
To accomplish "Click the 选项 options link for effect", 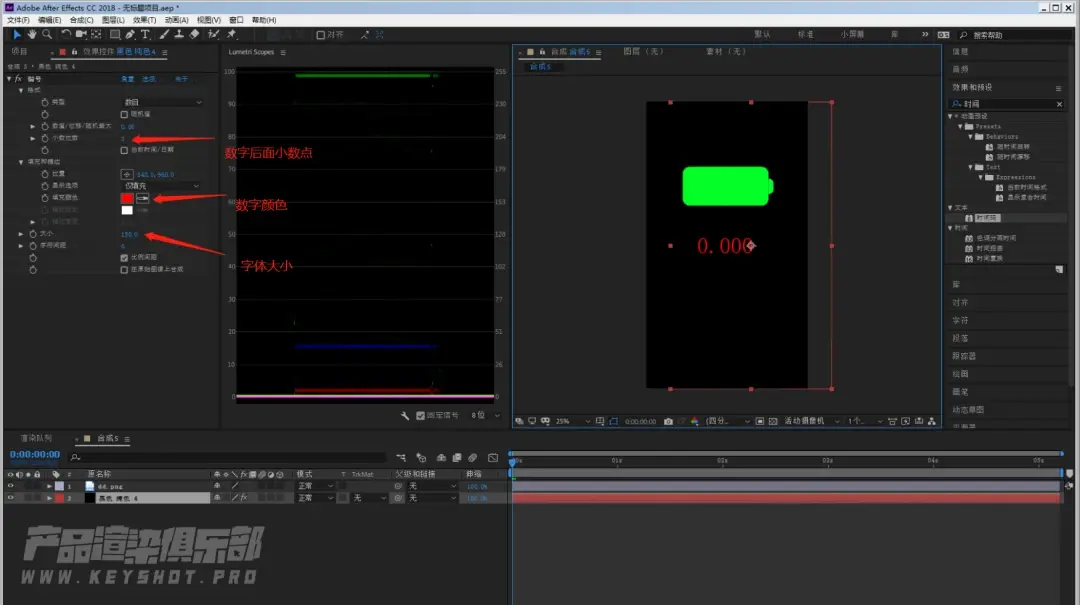I will (149, 79).
